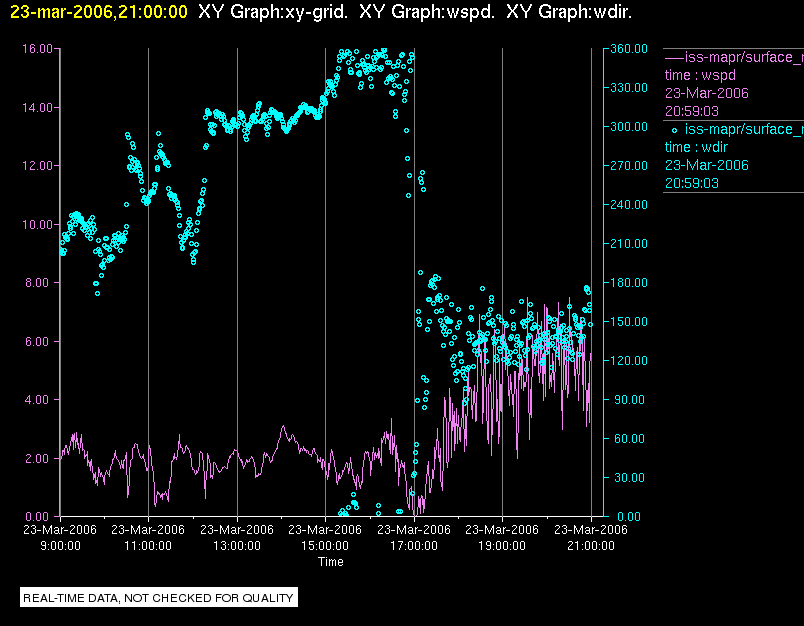Viewport: 804px width, 626px height.
Task: Click the right axis value 360.00
Action: 629,49
